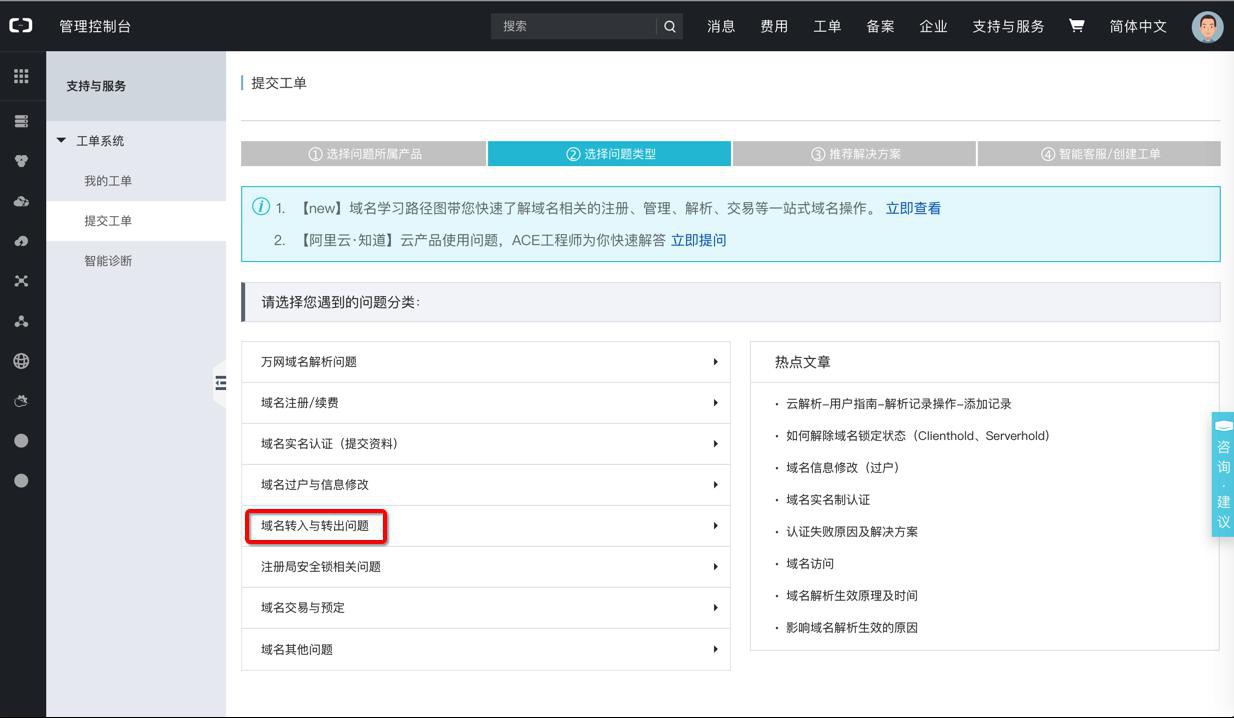Open the user avatar menu
Screen dimensions: 1234x718
[1207, 26]
